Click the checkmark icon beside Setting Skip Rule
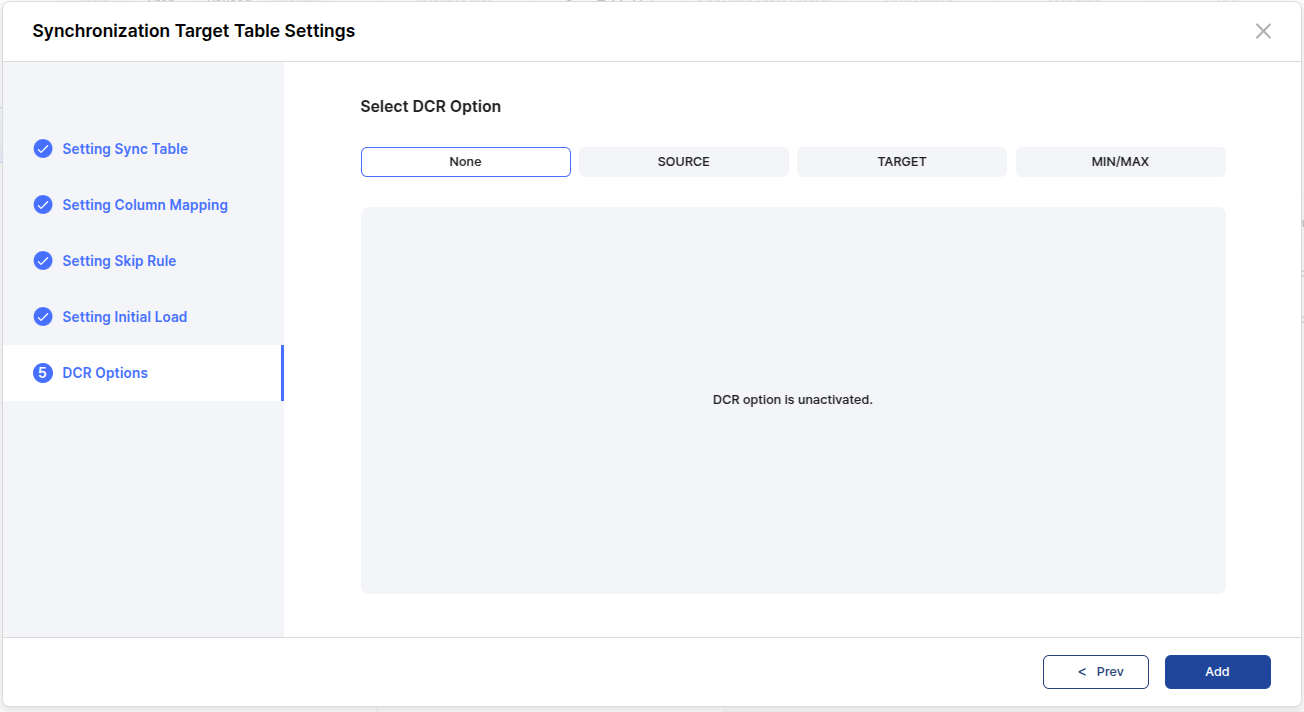1304x712 pixels. point(43,261)
